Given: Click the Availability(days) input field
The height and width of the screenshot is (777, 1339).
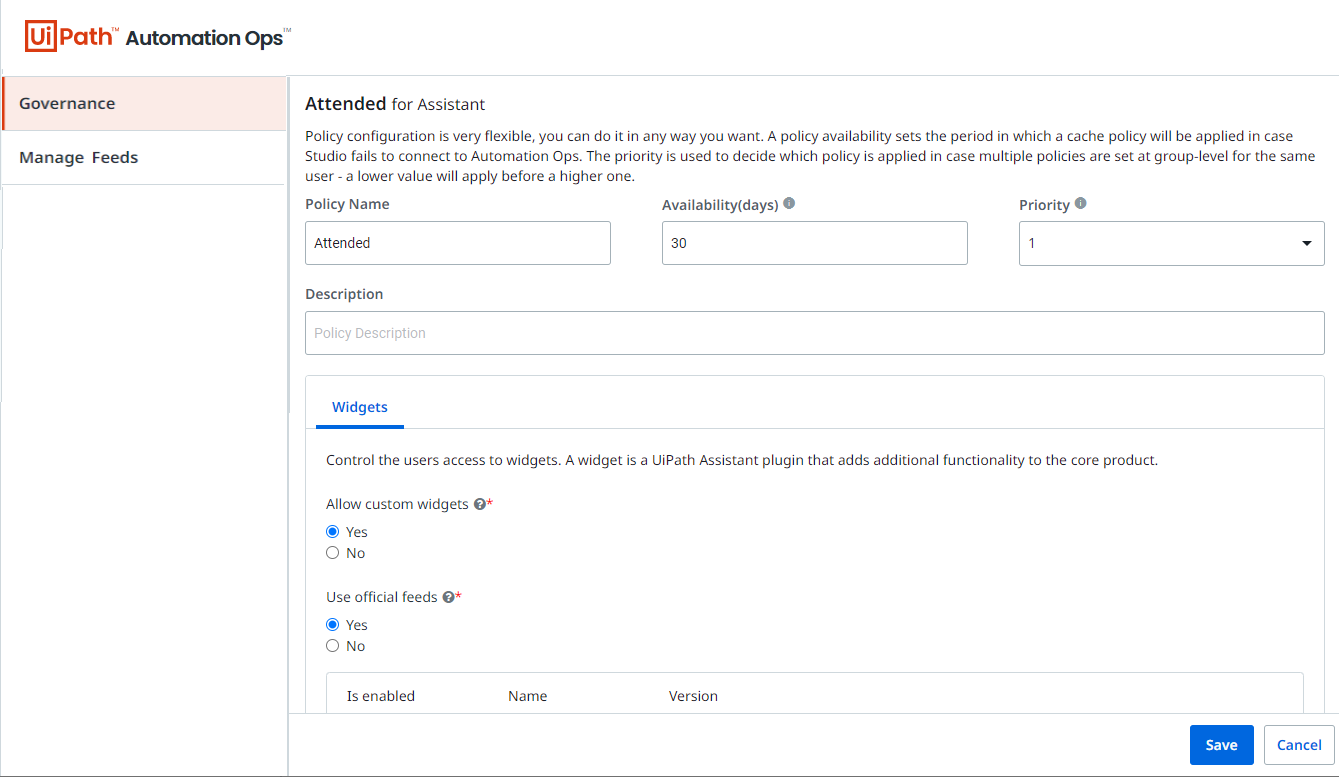Looking at the screenshot, I should (x=815, y=243).
